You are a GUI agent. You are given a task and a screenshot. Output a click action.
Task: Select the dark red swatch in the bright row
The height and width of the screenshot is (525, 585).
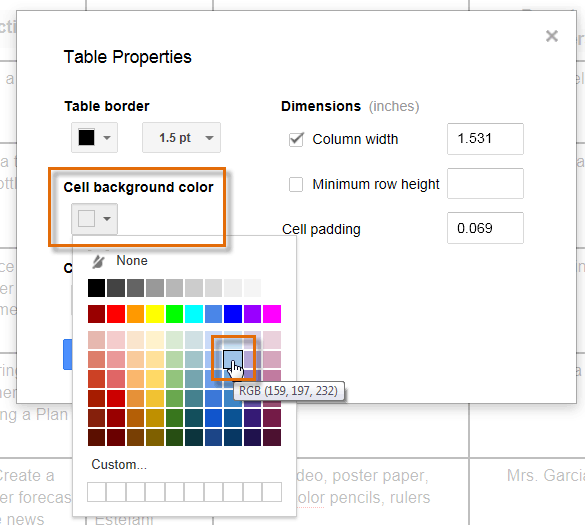97,314
